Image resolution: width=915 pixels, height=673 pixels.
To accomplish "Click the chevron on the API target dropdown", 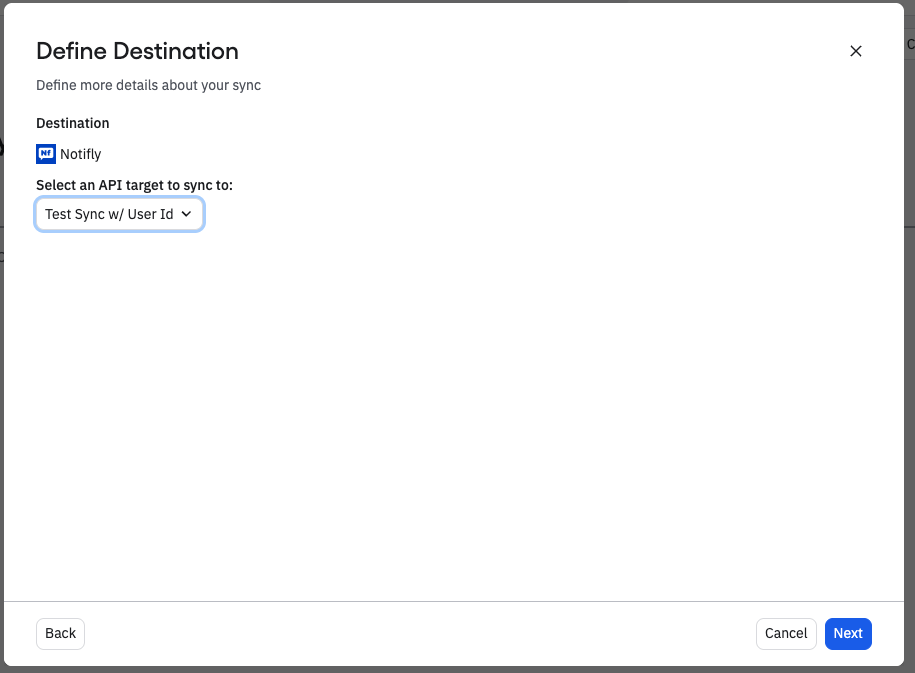I will (x=186, y=213).
